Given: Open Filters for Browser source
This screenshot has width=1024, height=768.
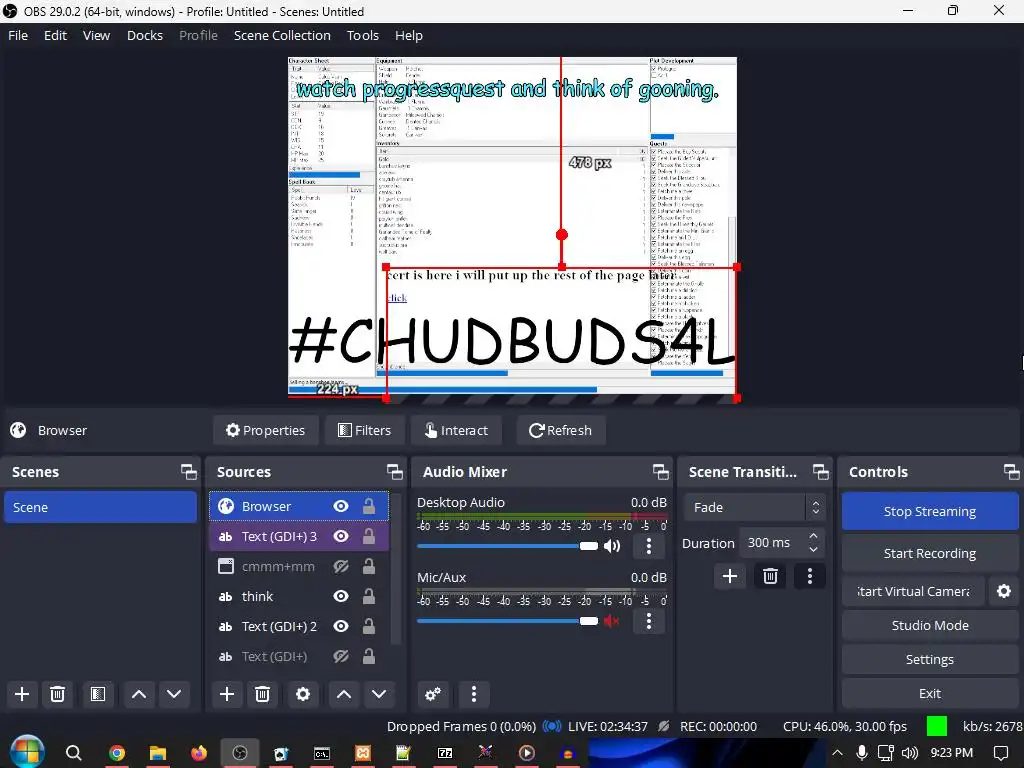Looking at the screenshot, I should [x=364, y=430].
